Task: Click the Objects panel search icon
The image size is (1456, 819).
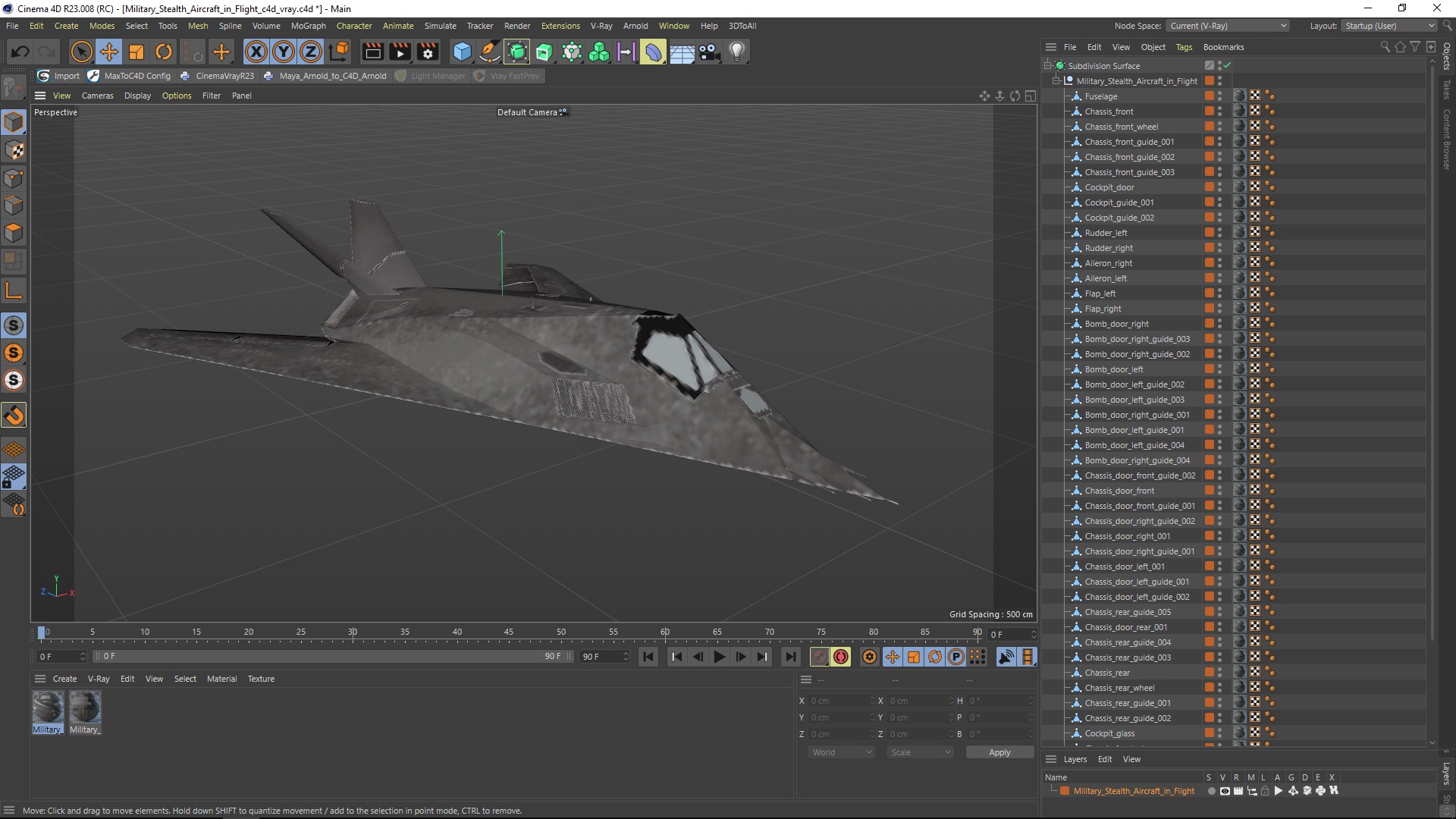Action: coord(1385,47)
